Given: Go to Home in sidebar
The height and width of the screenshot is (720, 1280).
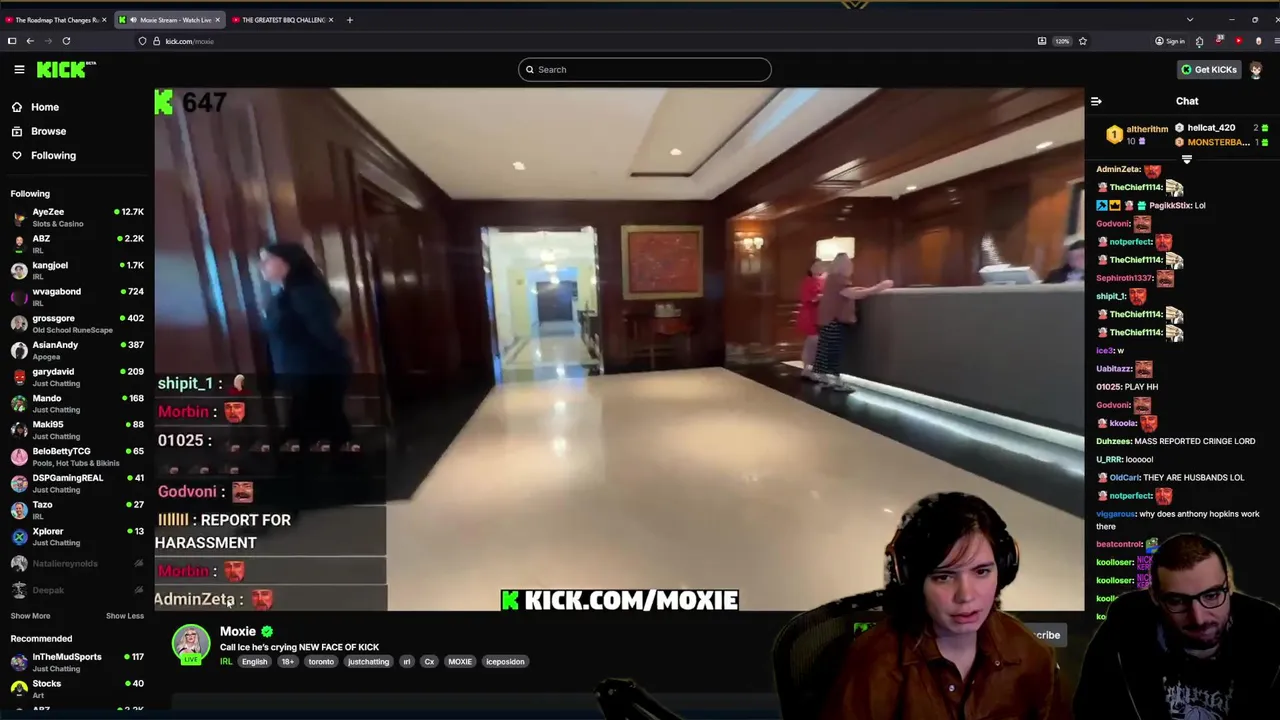Looking at the screenshot, I should pyautogui.click(x=45, y=107).
